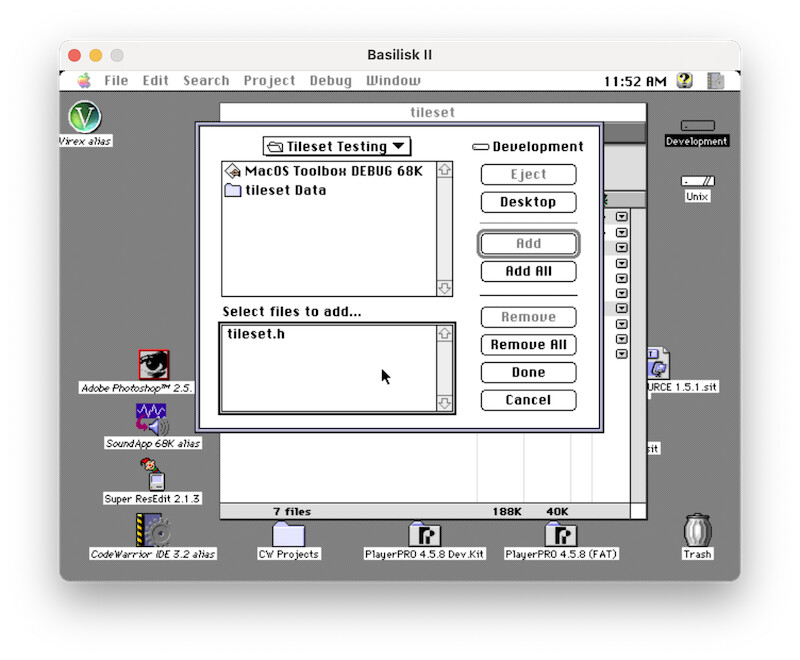Click the Add All button
The height and width of the screenshot is (660, 800).
click(528, 271)
